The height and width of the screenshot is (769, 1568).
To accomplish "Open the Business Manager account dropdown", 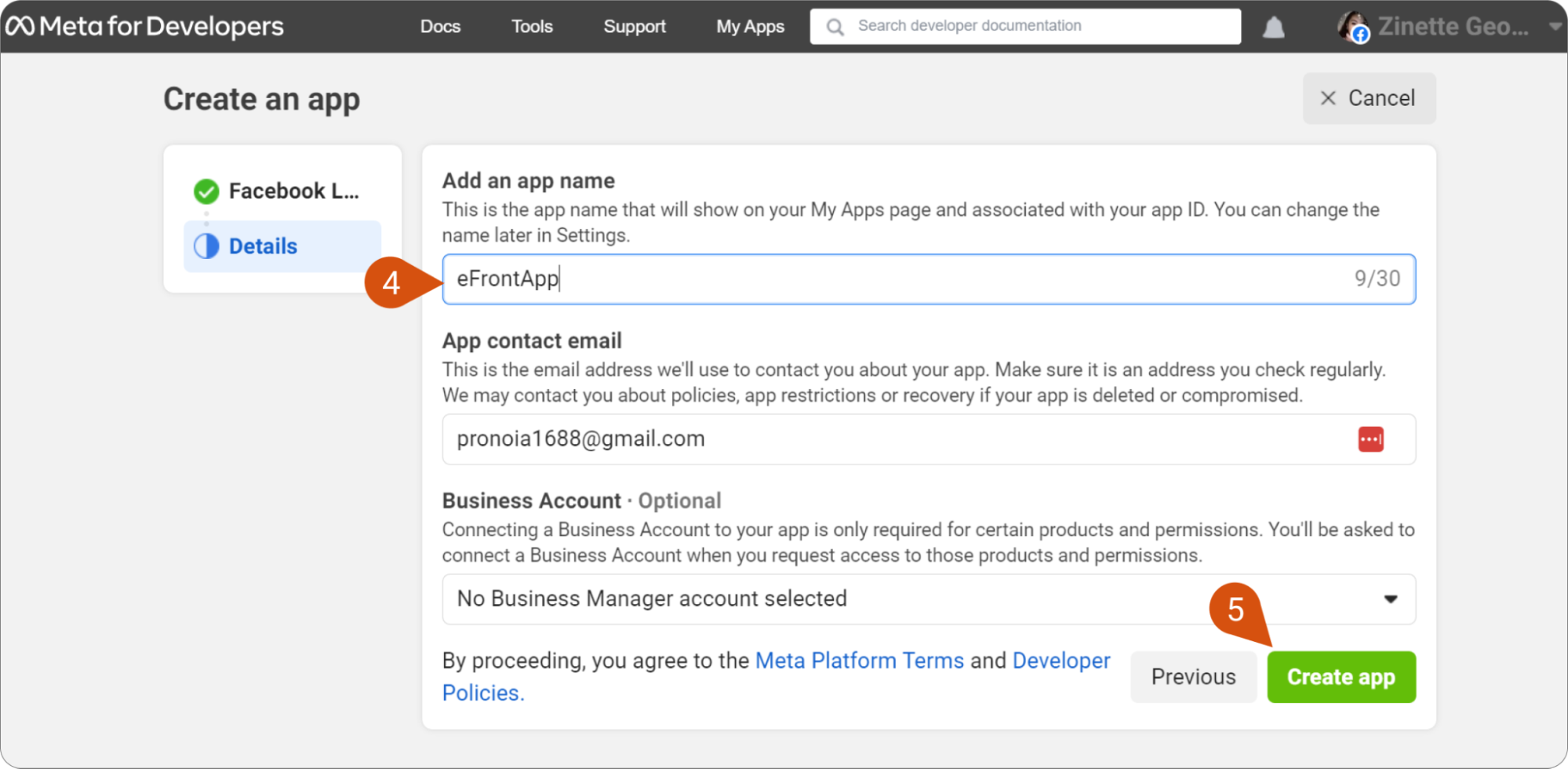I will point(929,600).
